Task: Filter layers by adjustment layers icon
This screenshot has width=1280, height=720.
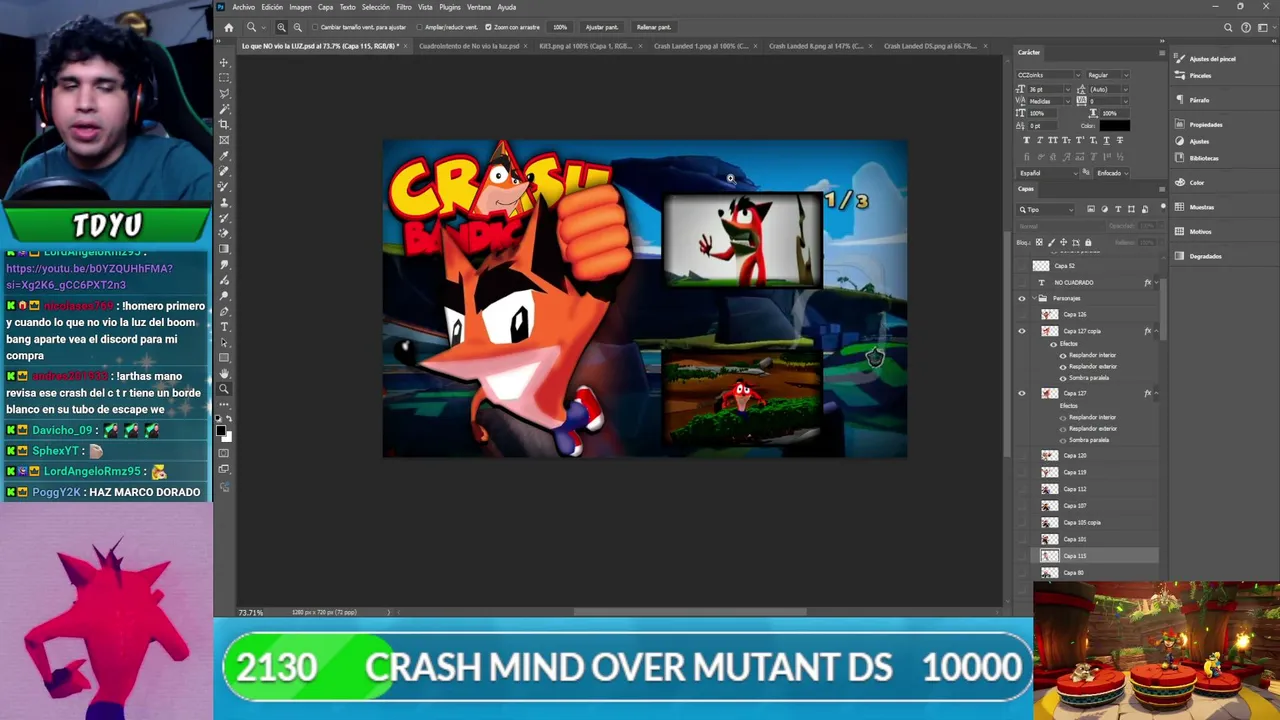Action: [1104, 209]
